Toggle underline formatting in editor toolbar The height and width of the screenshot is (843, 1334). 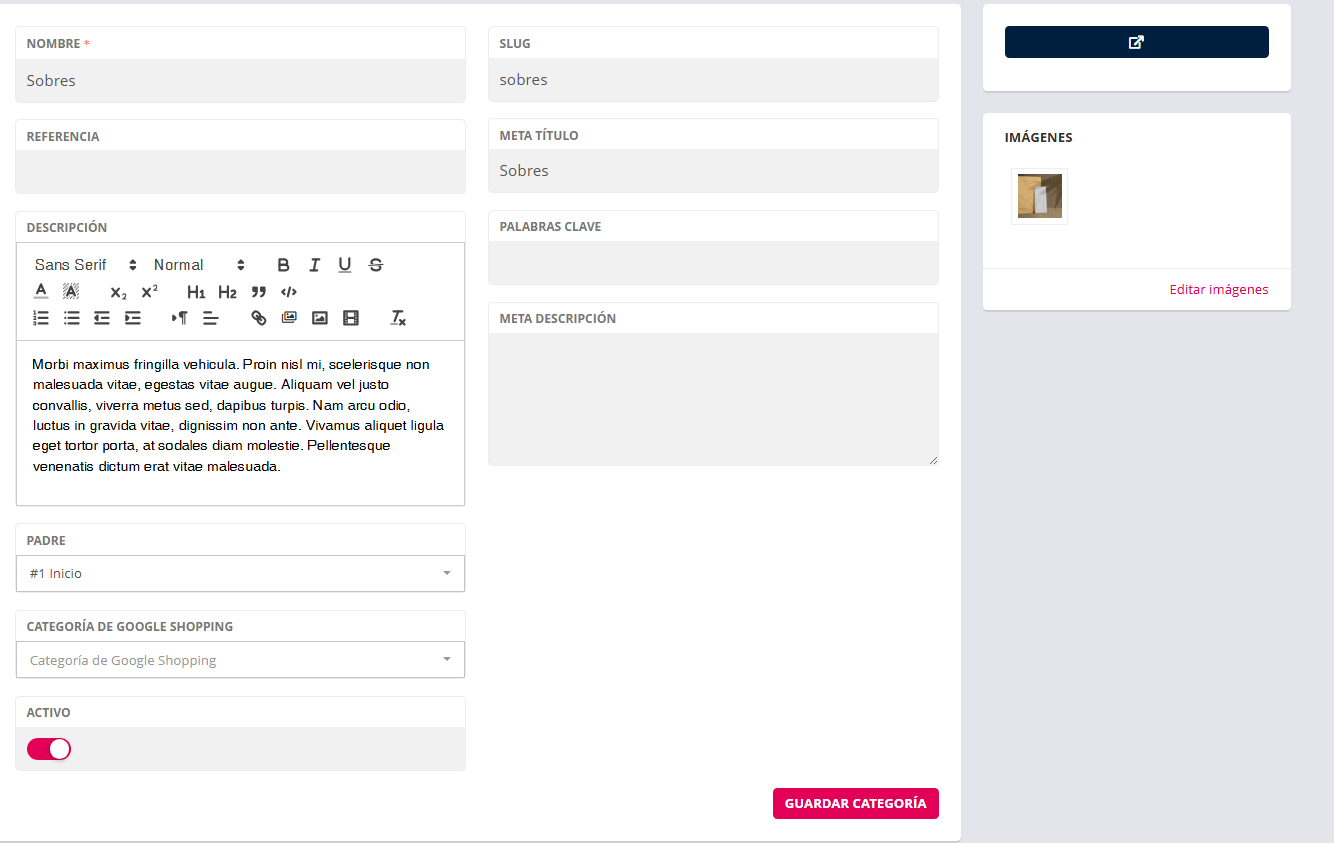click(x=345, y=265)
